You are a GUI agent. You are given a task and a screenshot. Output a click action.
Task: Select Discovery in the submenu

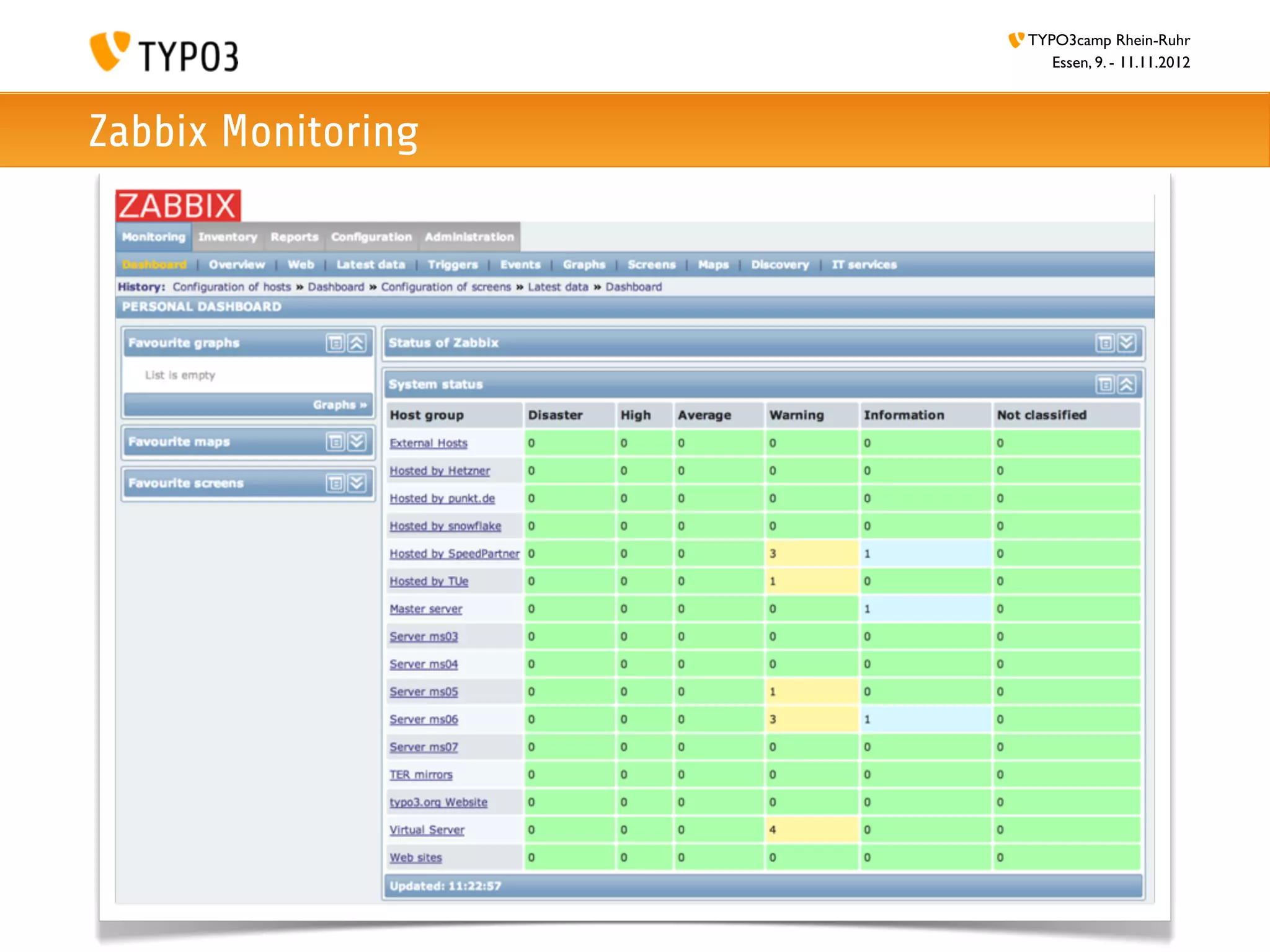pyautogui.click(x=780, y=265)
